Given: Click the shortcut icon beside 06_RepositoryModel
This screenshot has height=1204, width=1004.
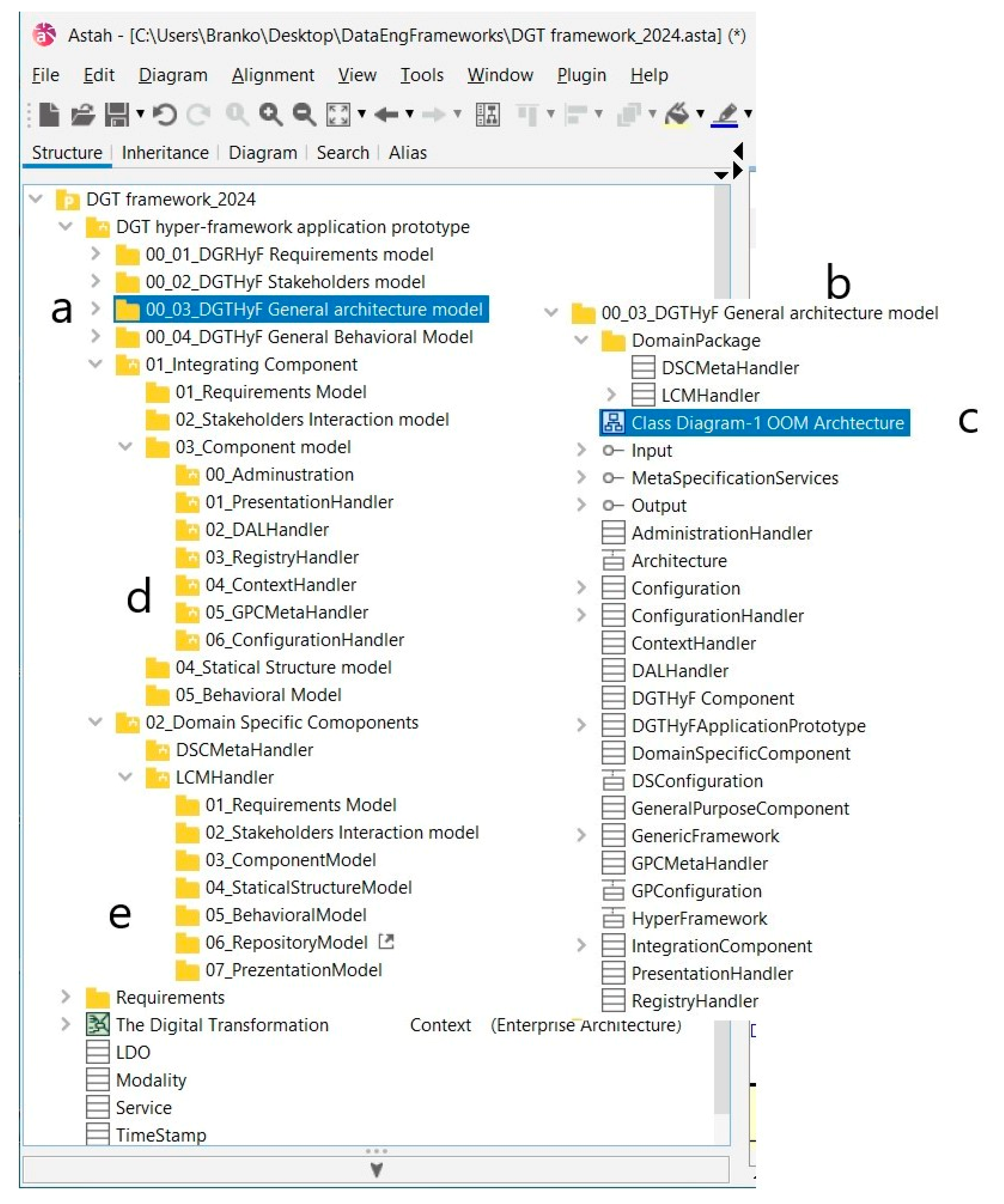Looking at the screenshot, I should coord(386,941).
